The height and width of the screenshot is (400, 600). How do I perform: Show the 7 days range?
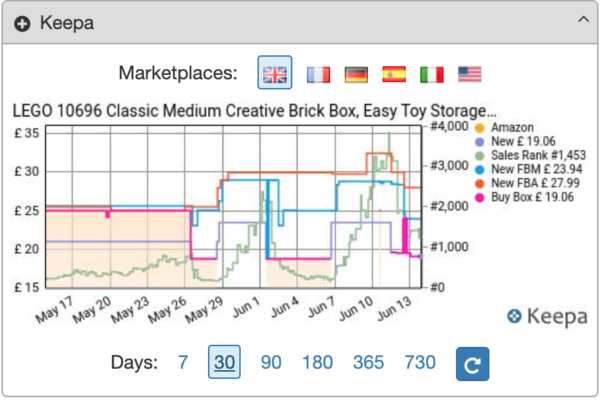point(183,362)
